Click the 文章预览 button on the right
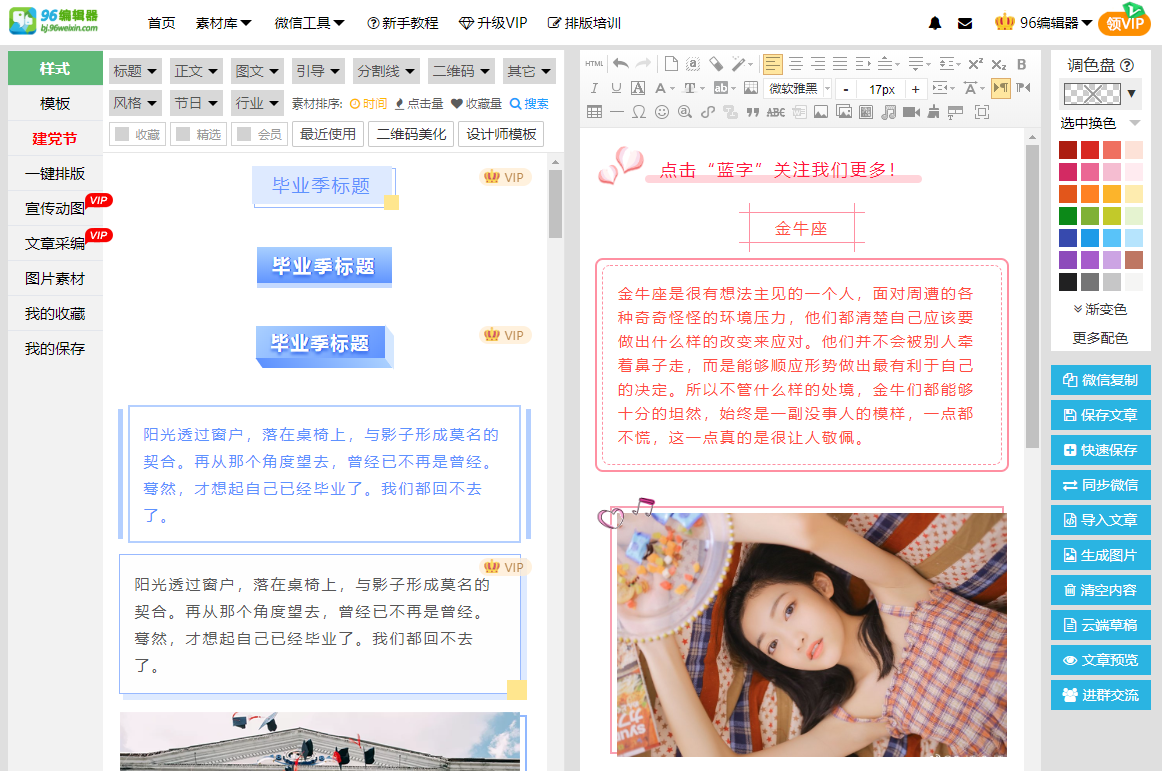The height and width of the screenshot is (771, 1162). pos(1100,660)
